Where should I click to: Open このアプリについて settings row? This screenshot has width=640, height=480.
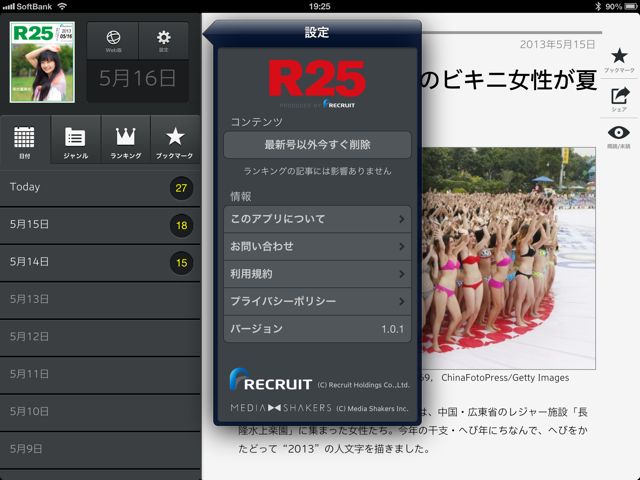[317, 219]
